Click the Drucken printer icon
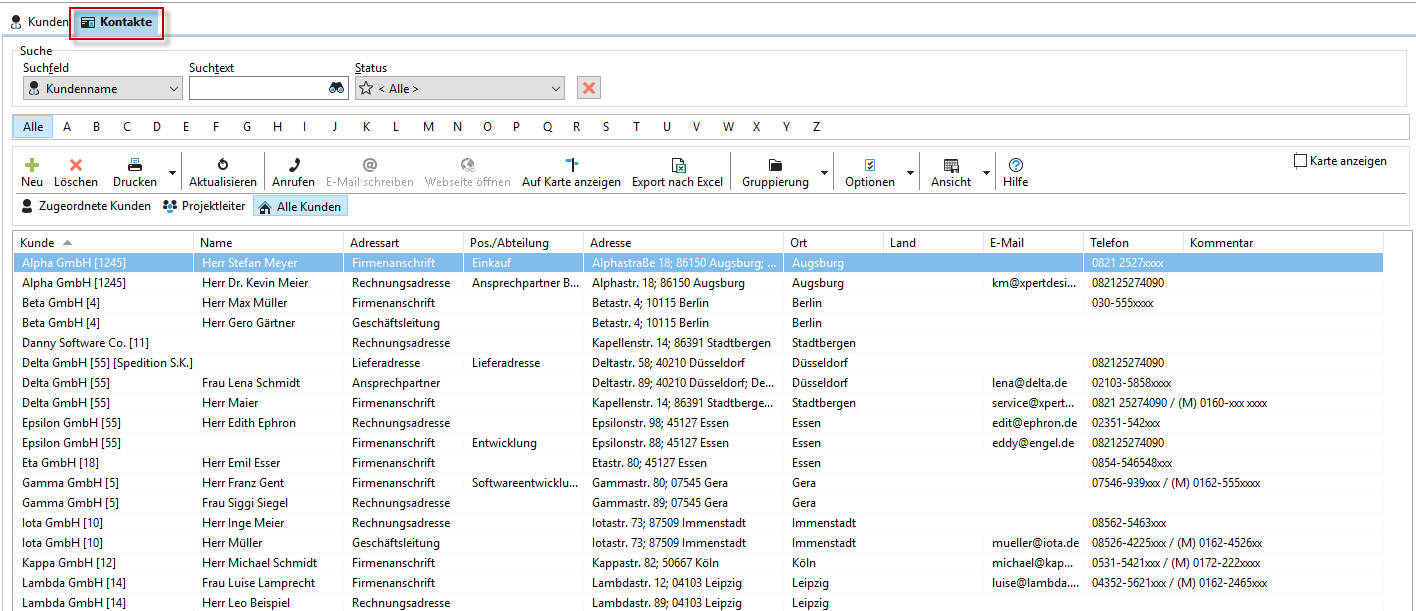Viewport: 1416px width, 611px height. pos(134,165)
